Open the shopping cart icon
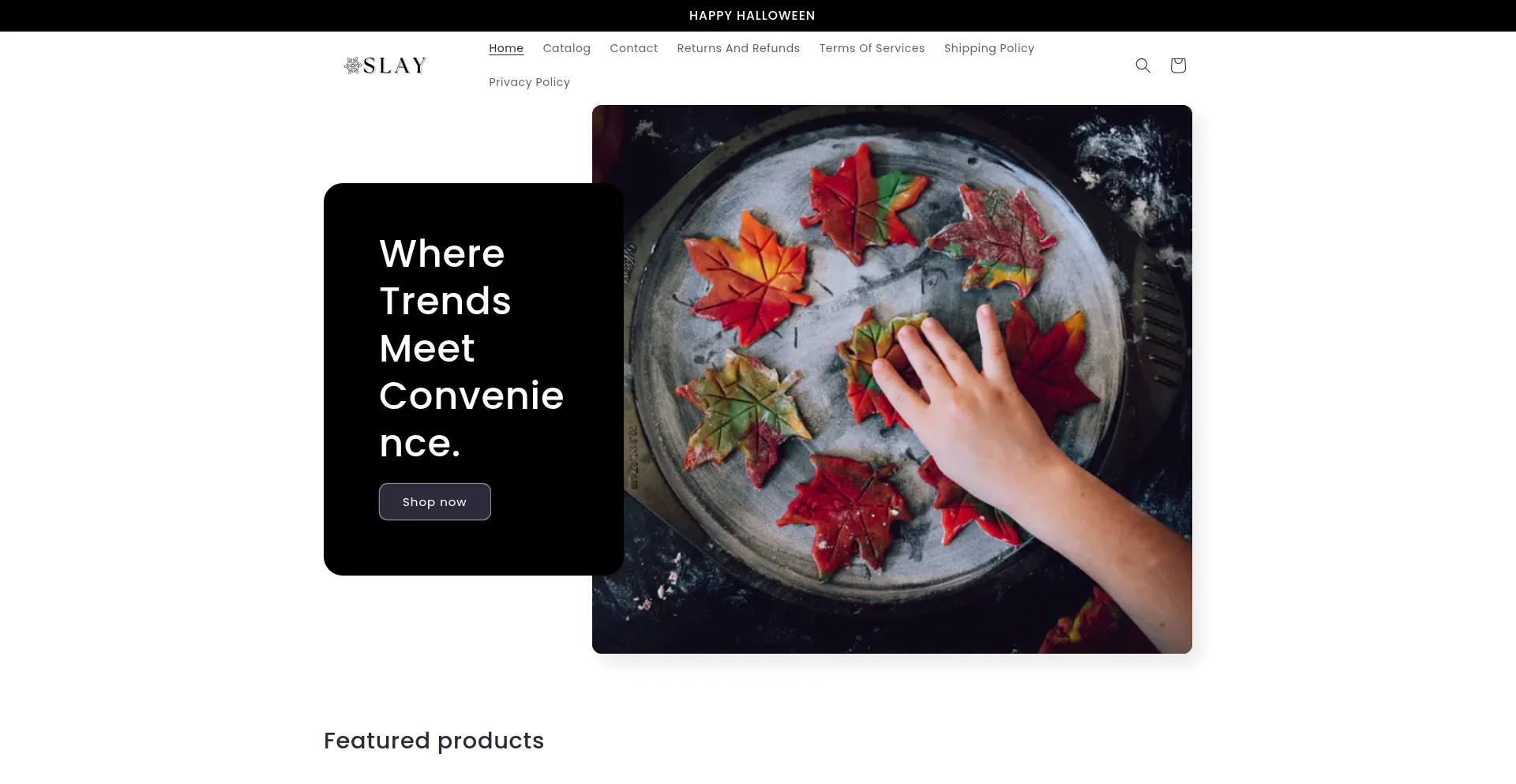This screenshot has height=784, width=1516. (x=1178, y=66)
